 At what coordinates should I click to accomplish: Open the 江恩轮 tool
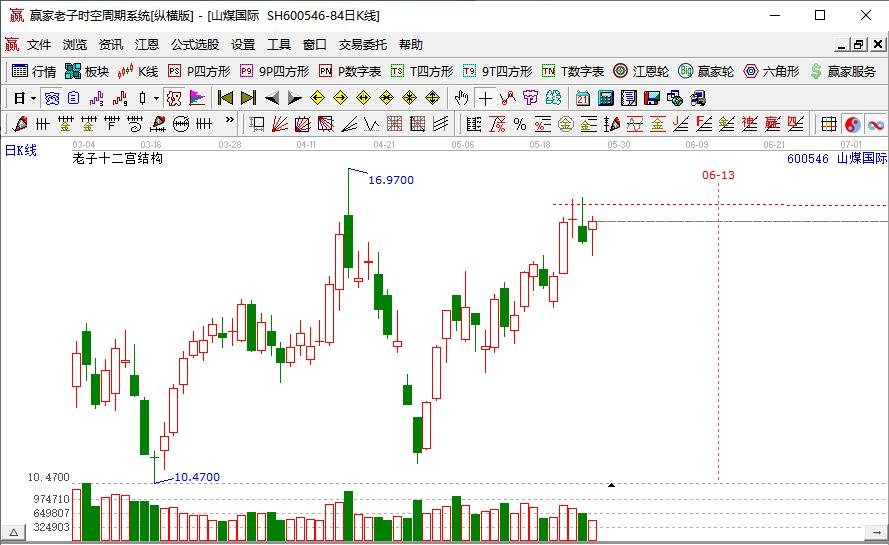pyautogui.click(x=641, y=71)
